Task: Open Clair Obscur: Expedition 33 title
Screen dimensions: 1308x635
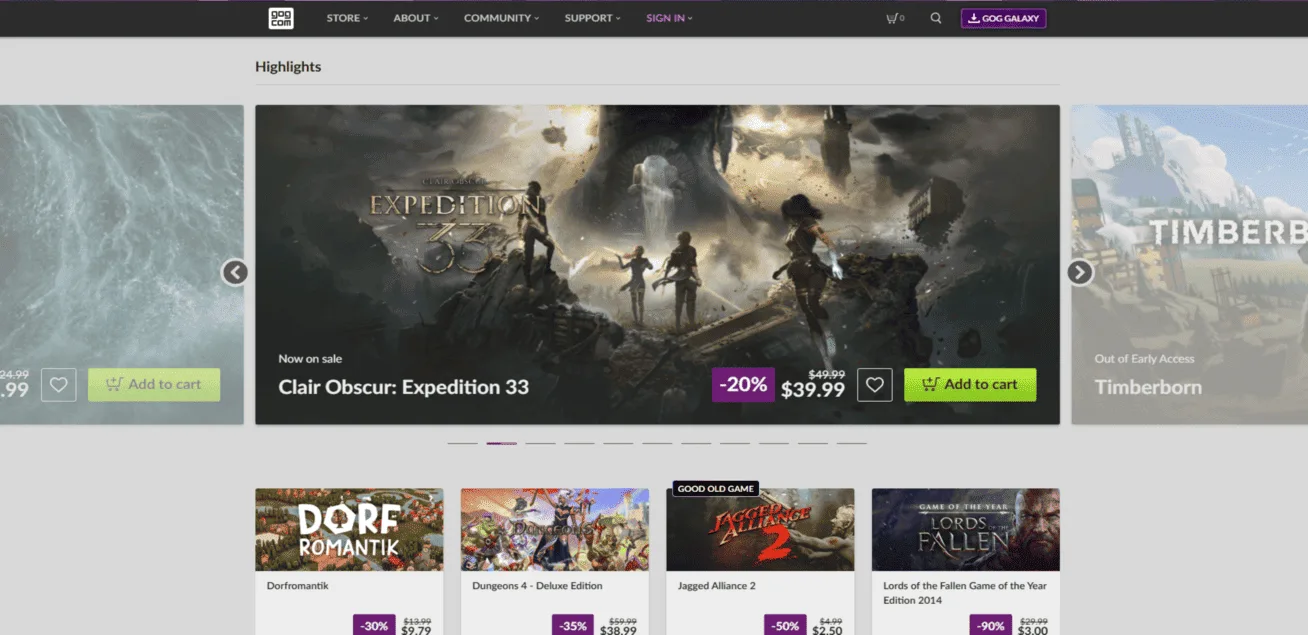Action: 404,387
